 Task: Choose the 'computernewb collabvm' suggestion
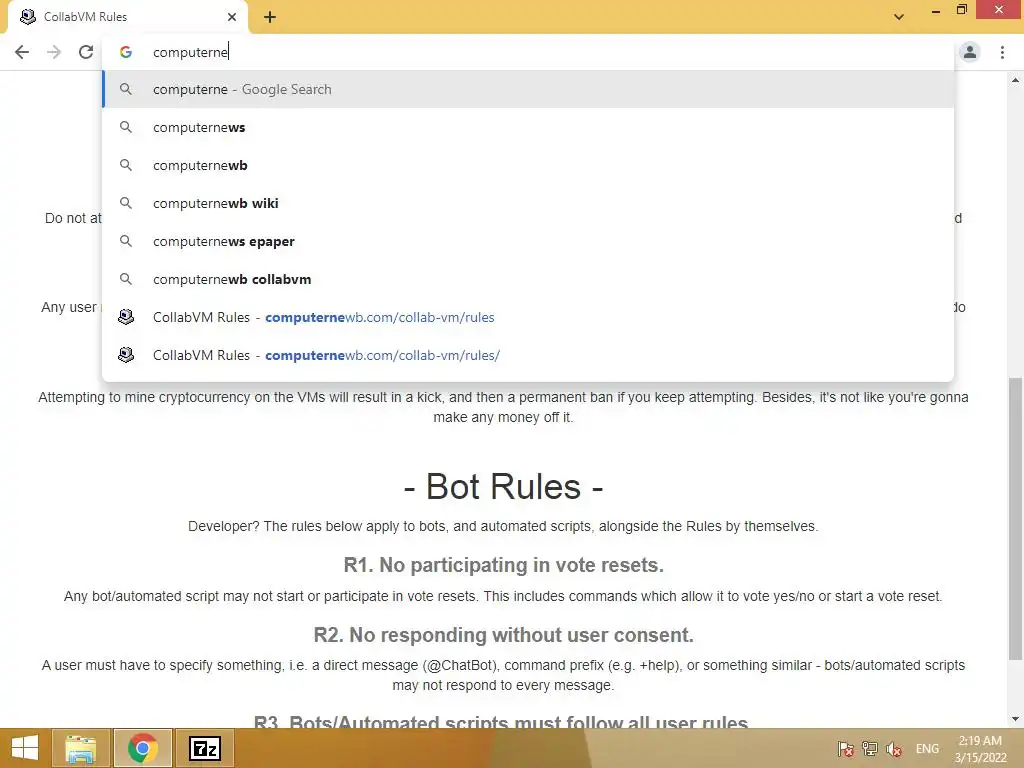(x=528, y=279)
